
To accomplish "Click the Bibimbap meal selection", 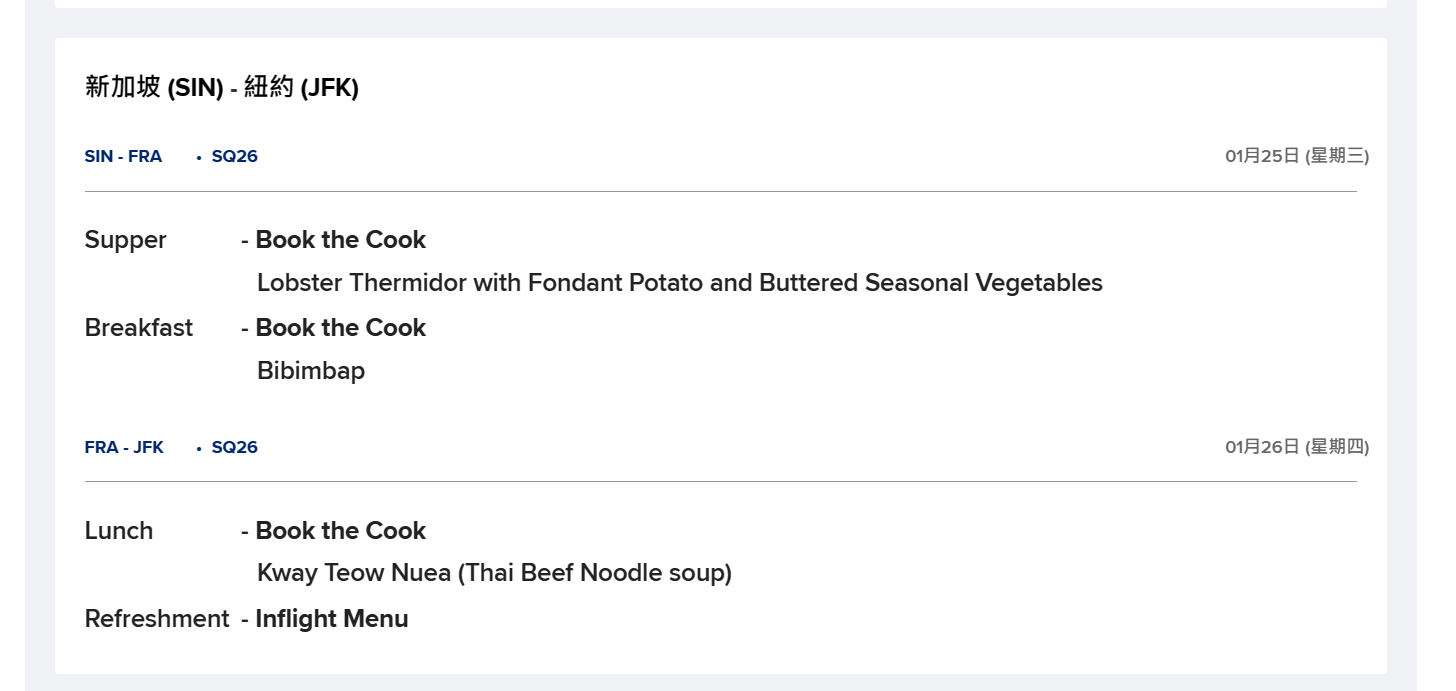I will [311, 371].
